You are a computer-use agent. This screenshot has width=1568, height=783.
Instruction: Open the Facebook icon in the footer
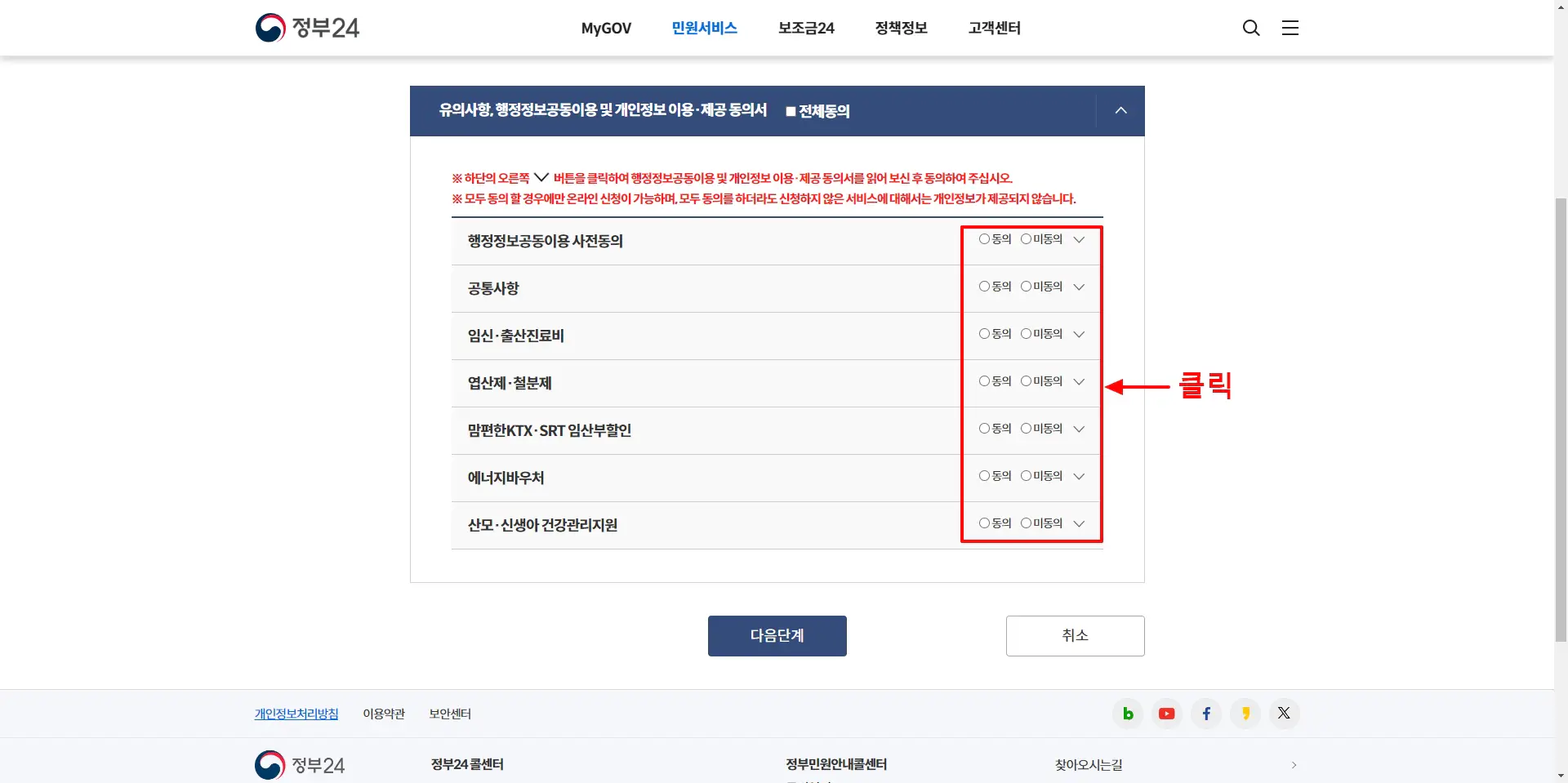tap(1206, 714)
